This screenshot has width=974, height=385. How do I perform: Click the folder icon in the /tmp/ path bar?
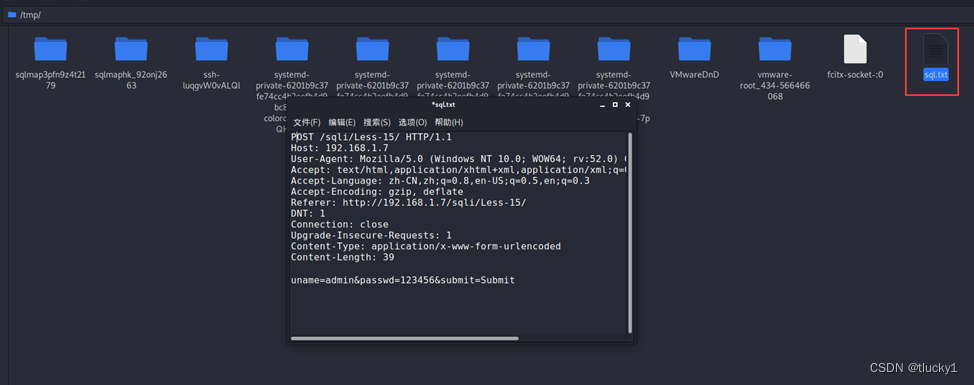12,14
